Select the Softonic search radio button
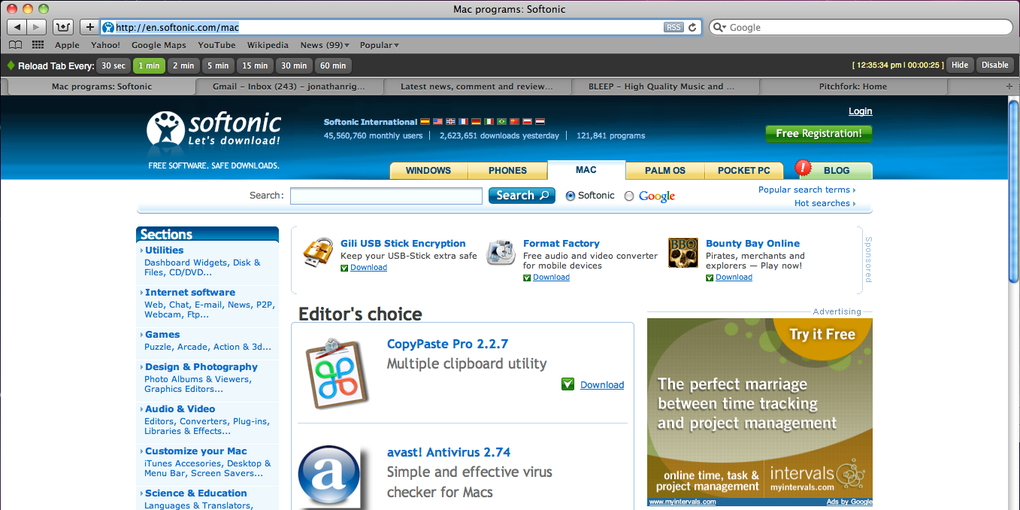1020x510 pixels. coord(570,196)
